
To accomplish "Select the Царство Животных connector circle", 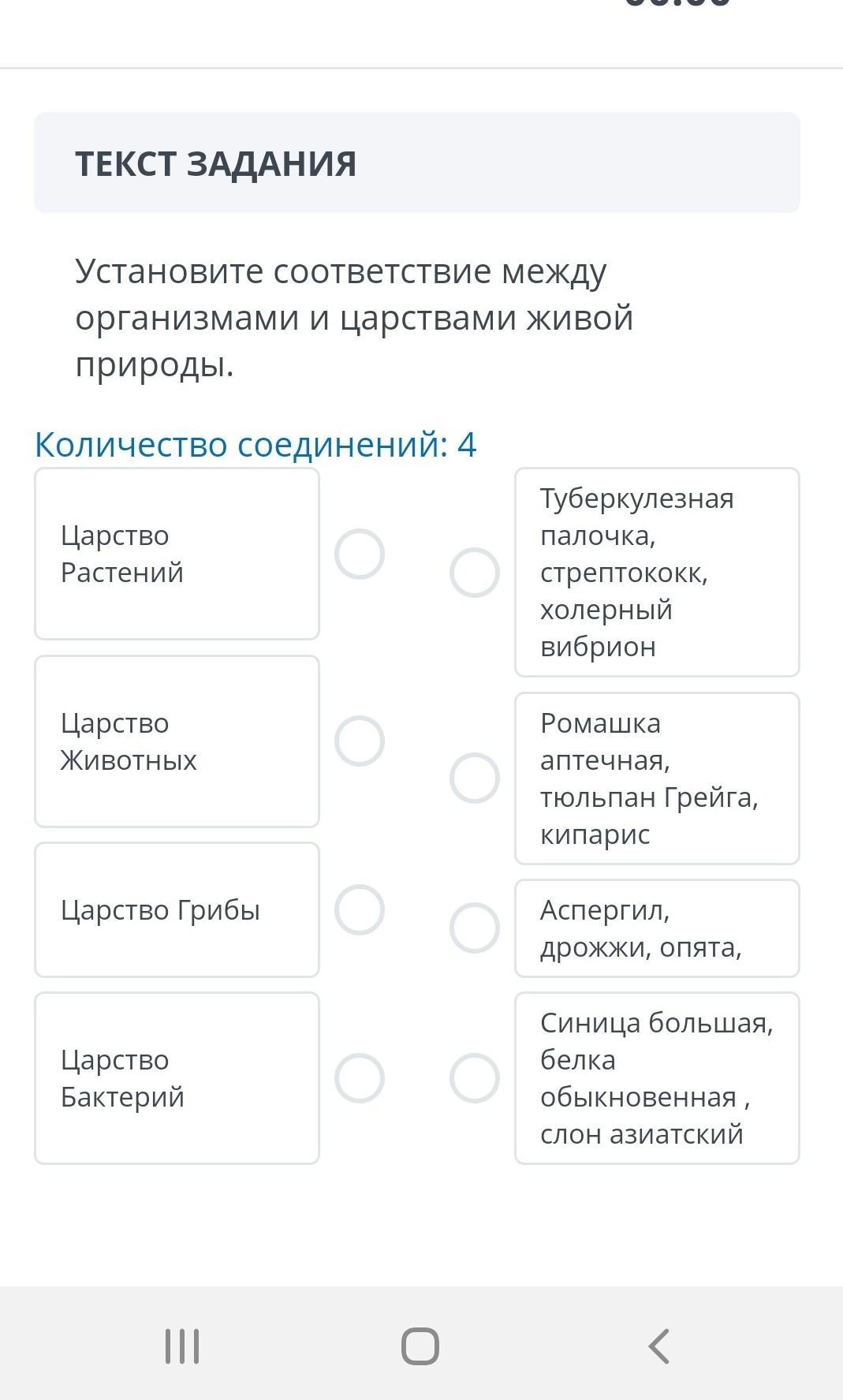I will 360,741.
